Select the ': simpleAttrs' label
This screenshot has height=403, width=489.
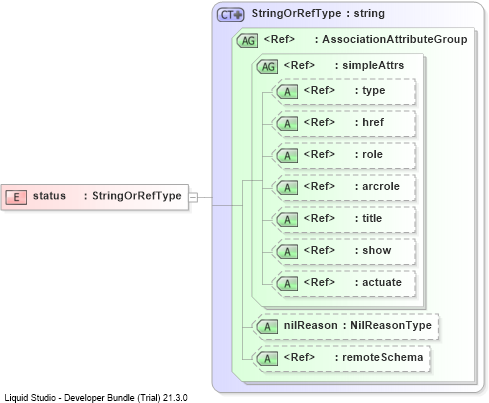(x=369, y=65)
